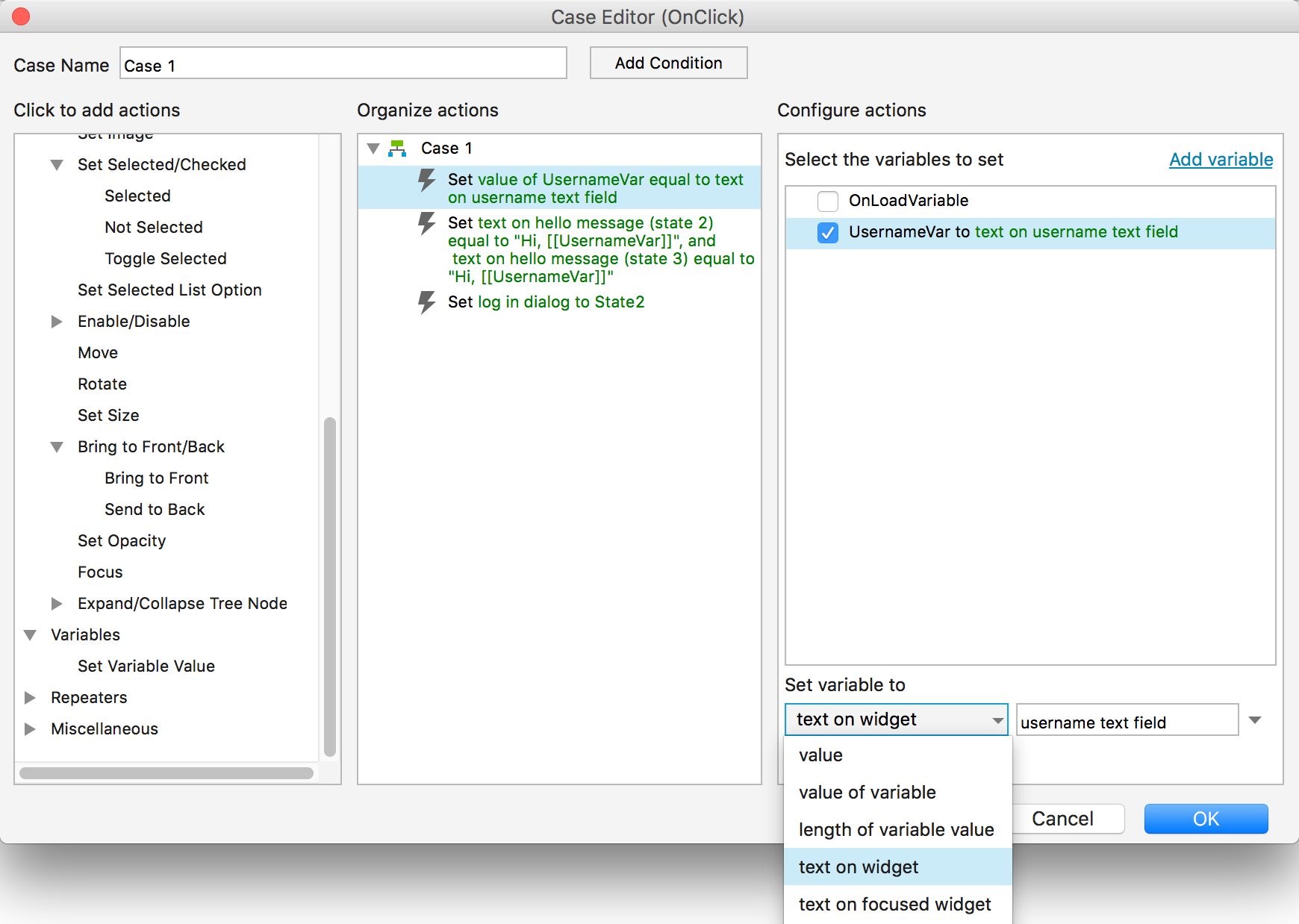1299x924 pixels.
Task: Uncheck the UsernameVar checkbox
Action: point(828,232)
